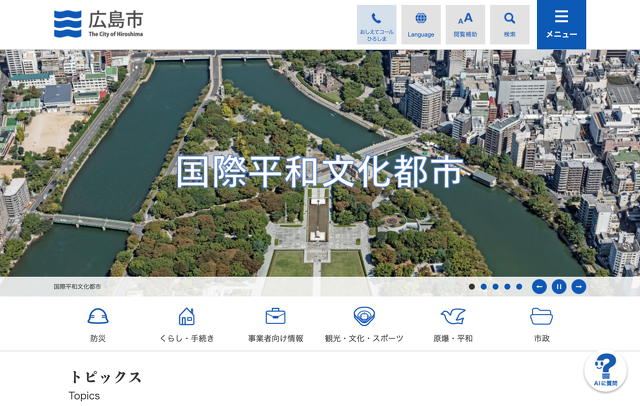Open the くらし・手続き house icon

click(x=187, y=324)
